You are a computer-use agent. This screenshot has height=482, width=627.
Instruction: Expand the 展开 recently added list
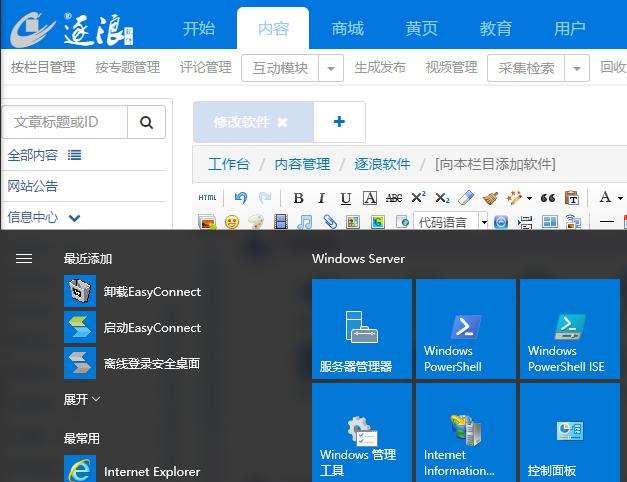pos(82,399)
